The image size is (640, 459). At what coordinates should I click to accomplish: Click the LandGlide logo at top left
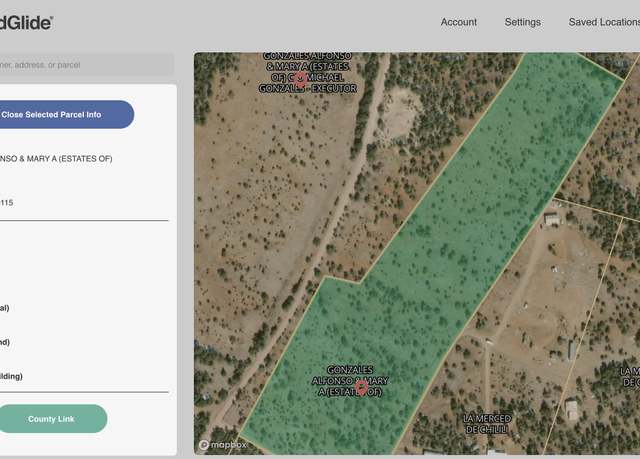click(25, 23)
